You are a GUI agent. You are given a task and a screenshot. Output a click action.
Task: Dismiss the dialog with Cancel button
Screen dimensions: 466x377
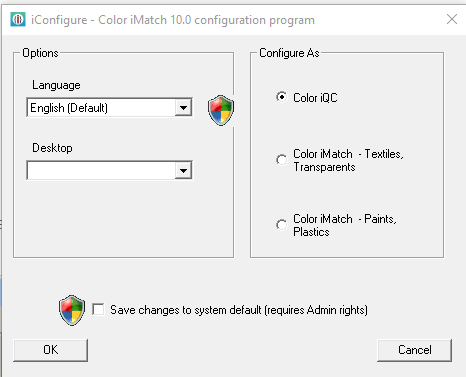click(414, 350)
